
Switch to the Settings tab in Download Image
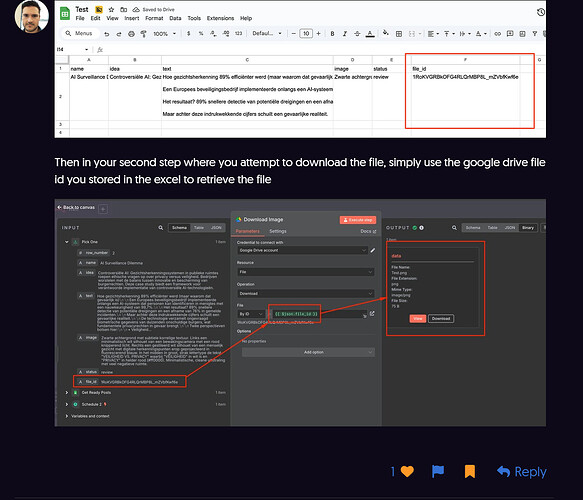pos(278,231)
